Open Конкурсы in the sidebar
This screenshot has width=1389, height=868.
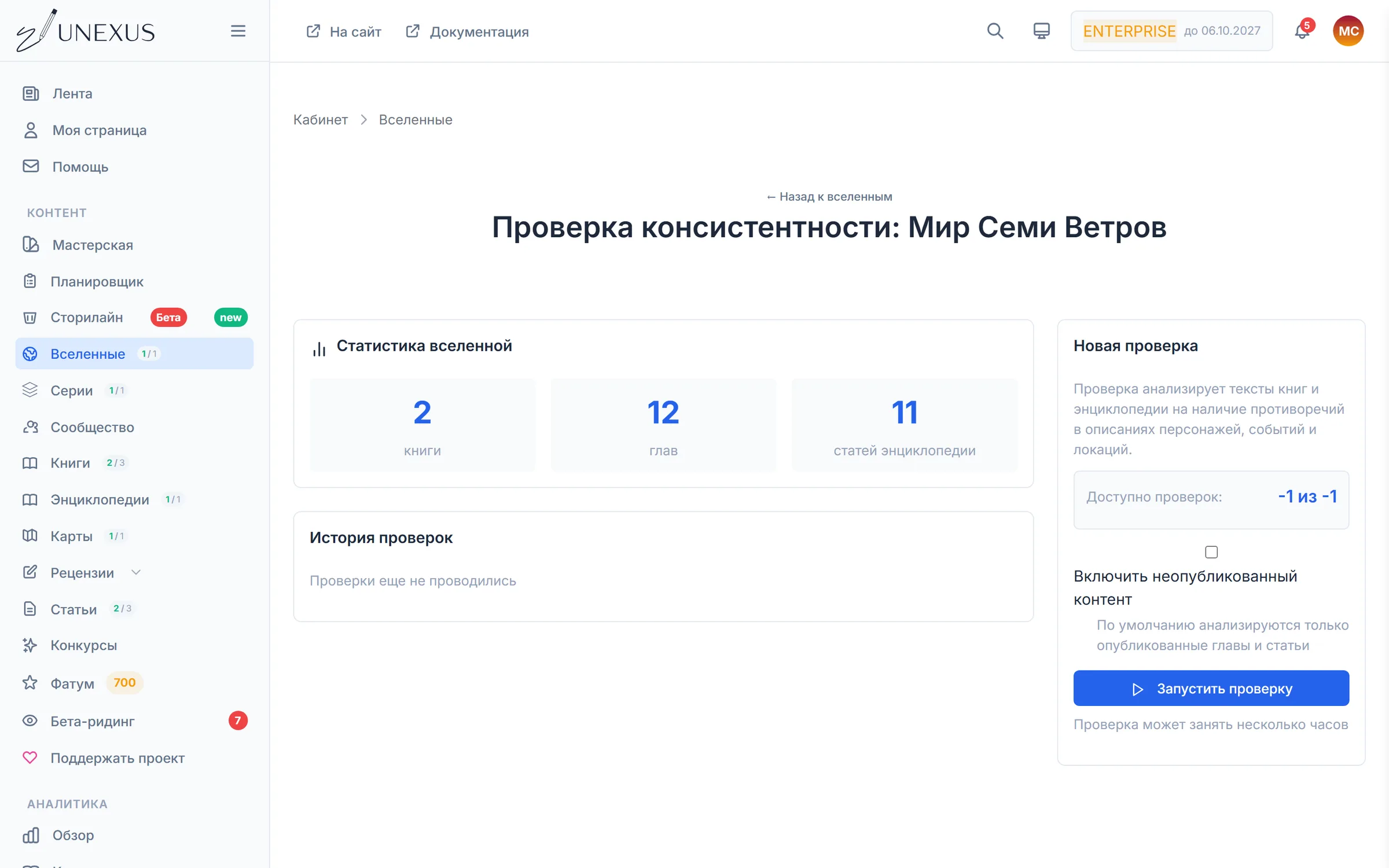pyautogui.click(x=134, y=645)
